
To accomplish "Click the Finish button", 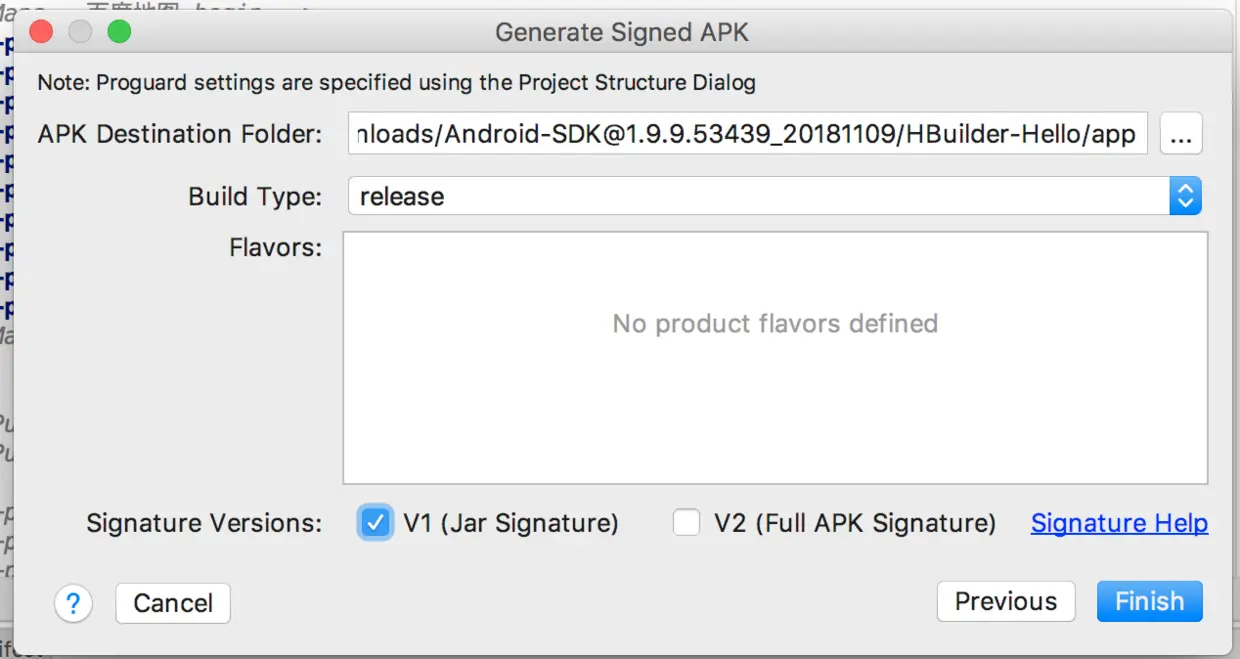I will [x=1149, y=602].
